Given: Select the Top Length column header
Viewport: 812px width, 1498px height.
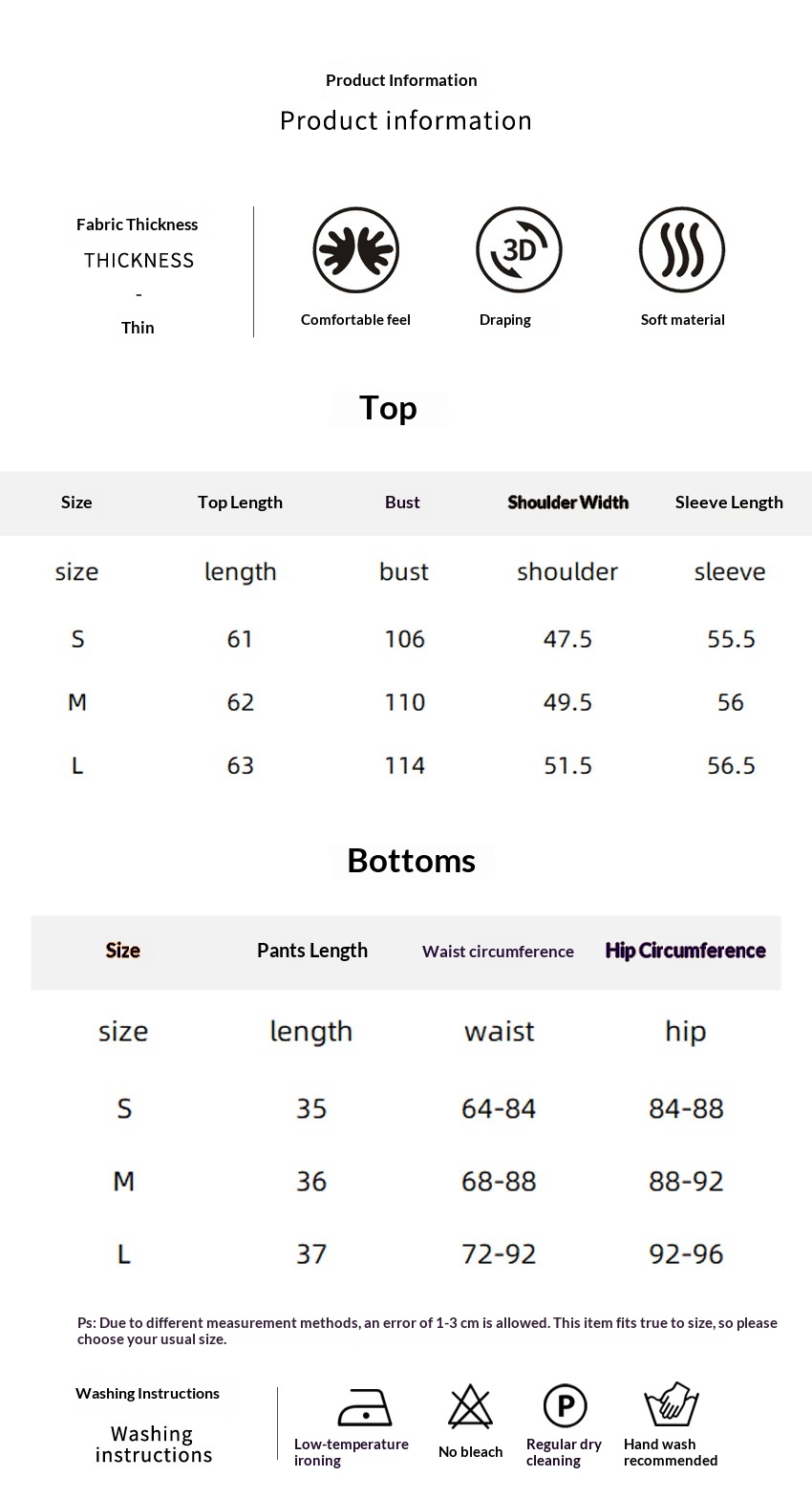Looking at the screenshot, I should click(240, 503).
